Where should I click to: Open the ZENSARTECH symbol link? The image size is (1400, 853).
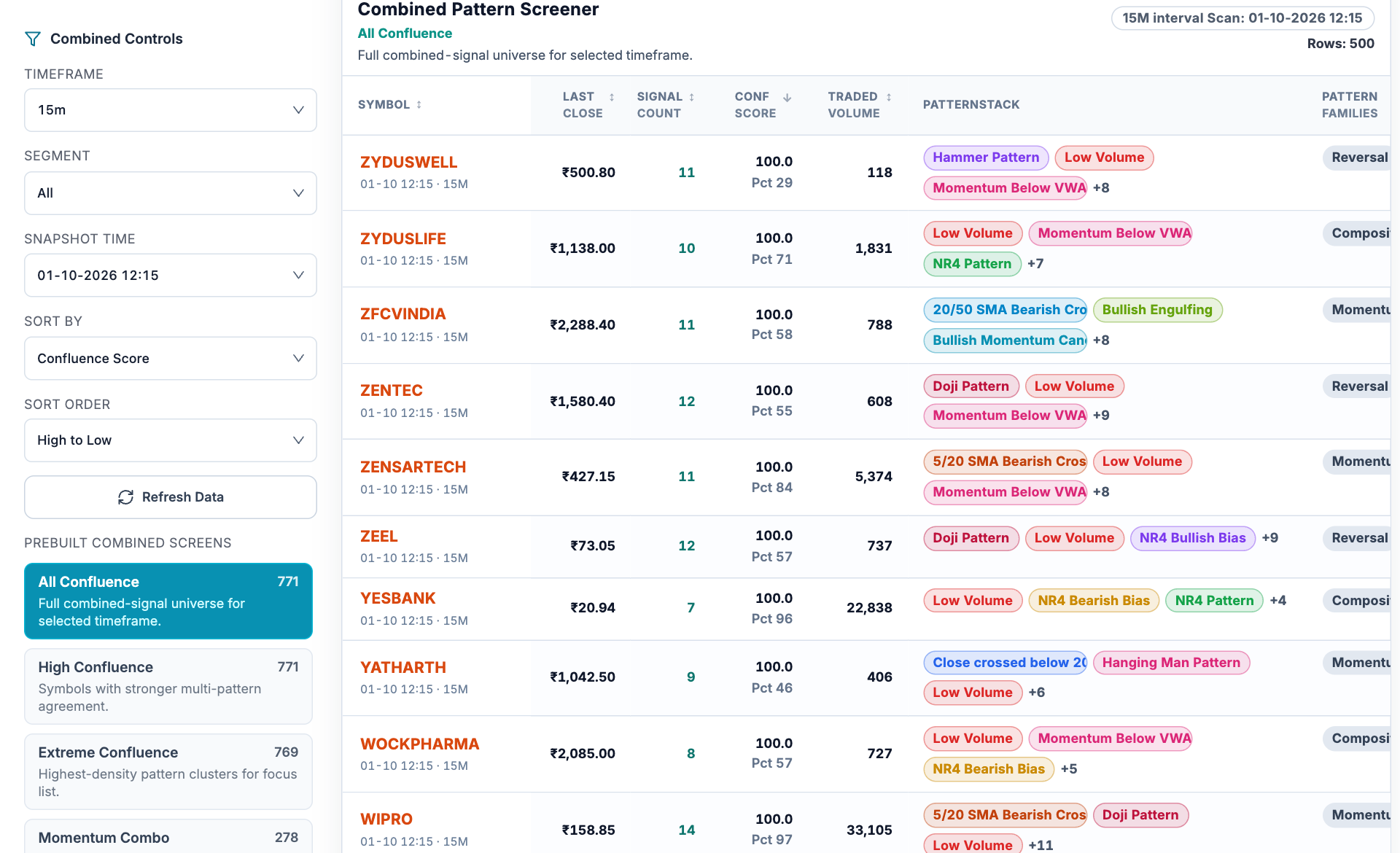(413, 467)
